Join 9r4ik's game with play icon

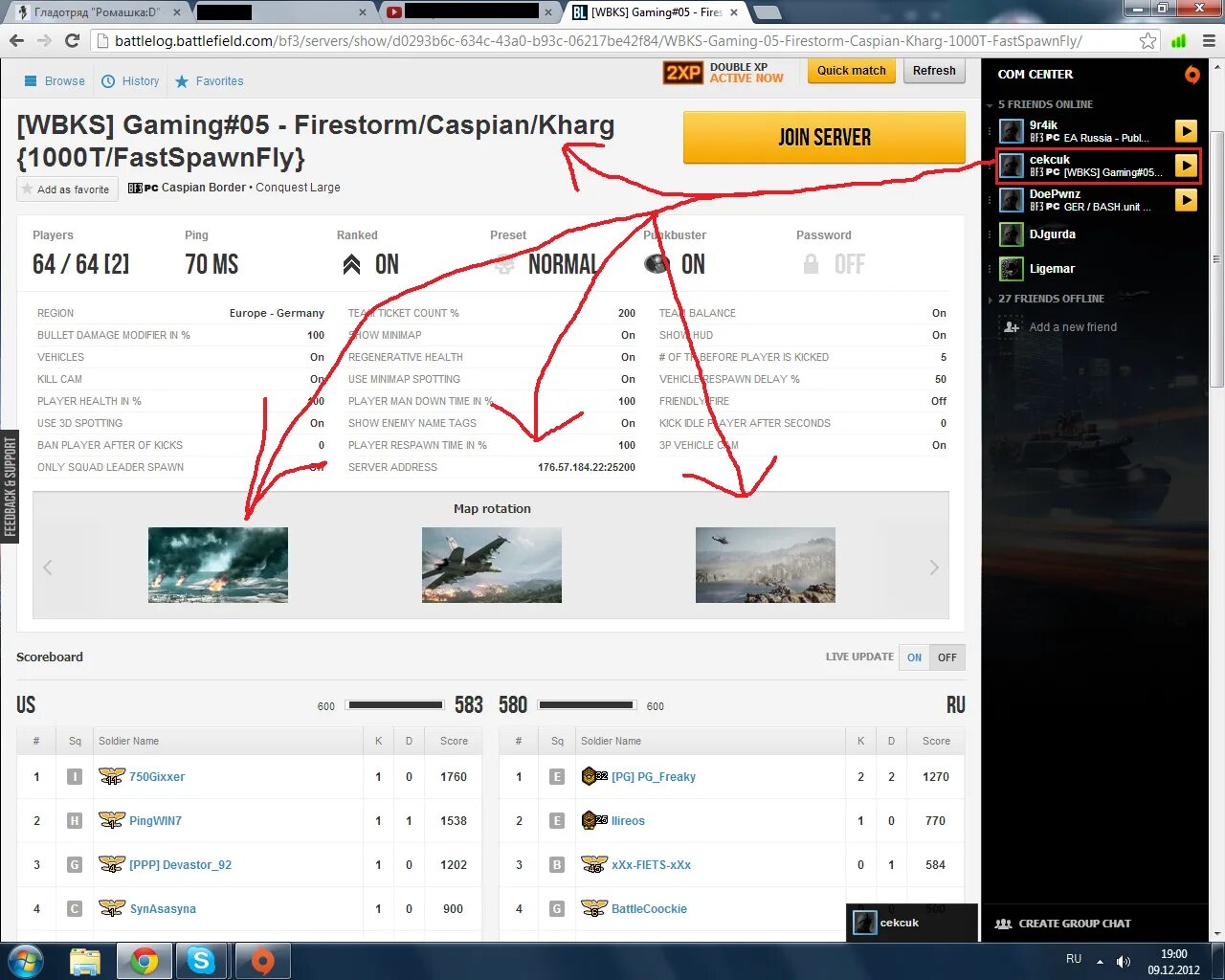(x=1186, y=131)
